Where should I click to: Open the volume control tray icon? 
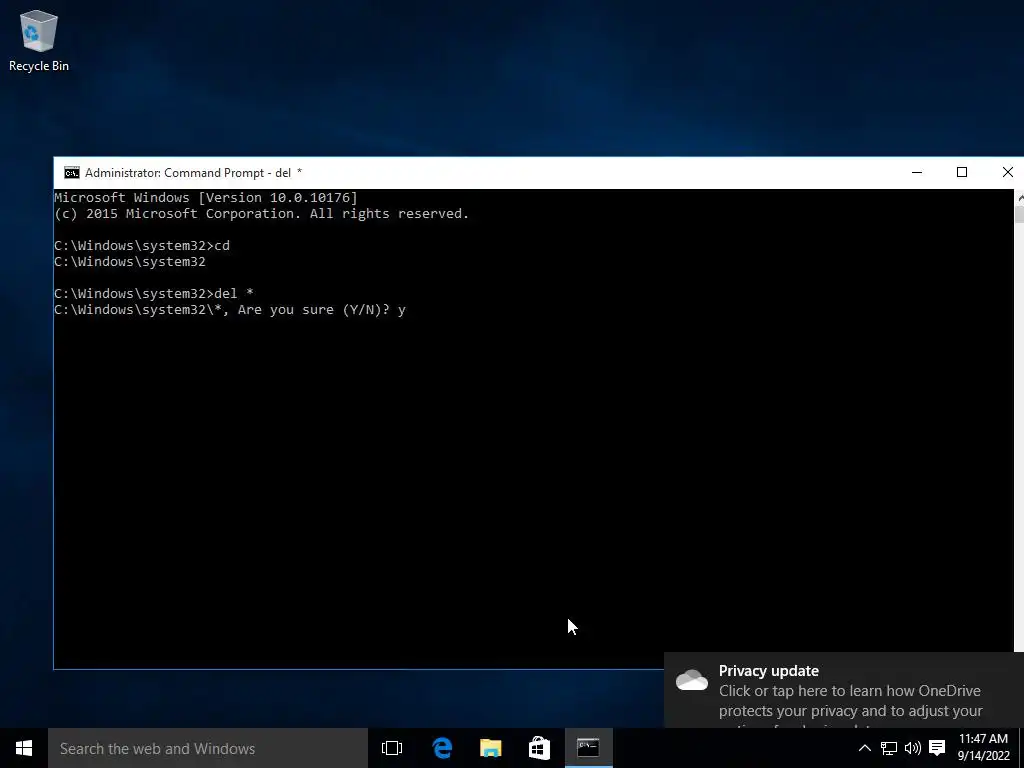click(912, 748)
